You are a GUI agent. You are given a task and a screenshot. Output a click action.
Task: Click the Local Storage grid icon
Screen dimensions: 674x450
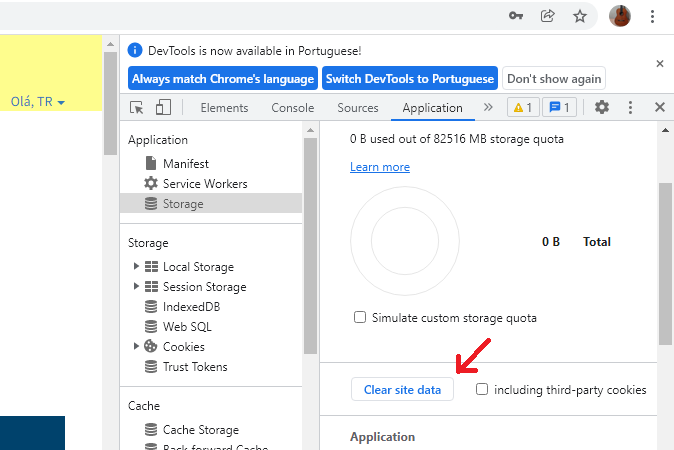151,266
